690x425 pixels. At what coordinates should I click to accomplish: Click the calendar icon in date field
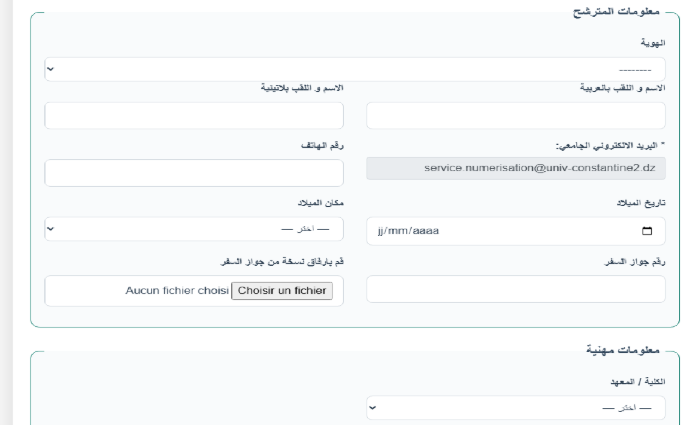pyautogui.click(x=647, y=232)
